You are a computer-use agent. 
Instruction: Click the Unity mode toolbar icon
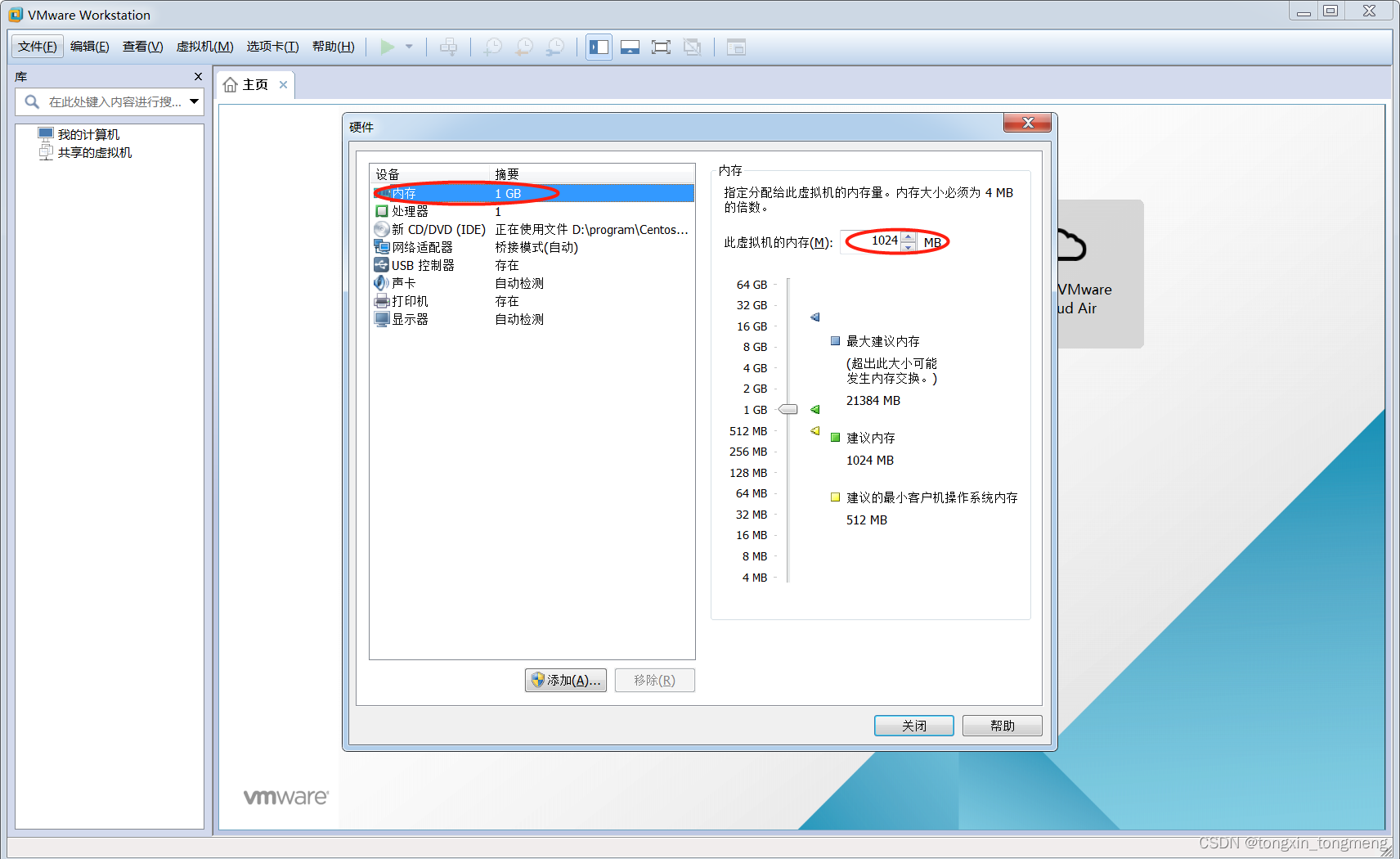tap(693, 47)
